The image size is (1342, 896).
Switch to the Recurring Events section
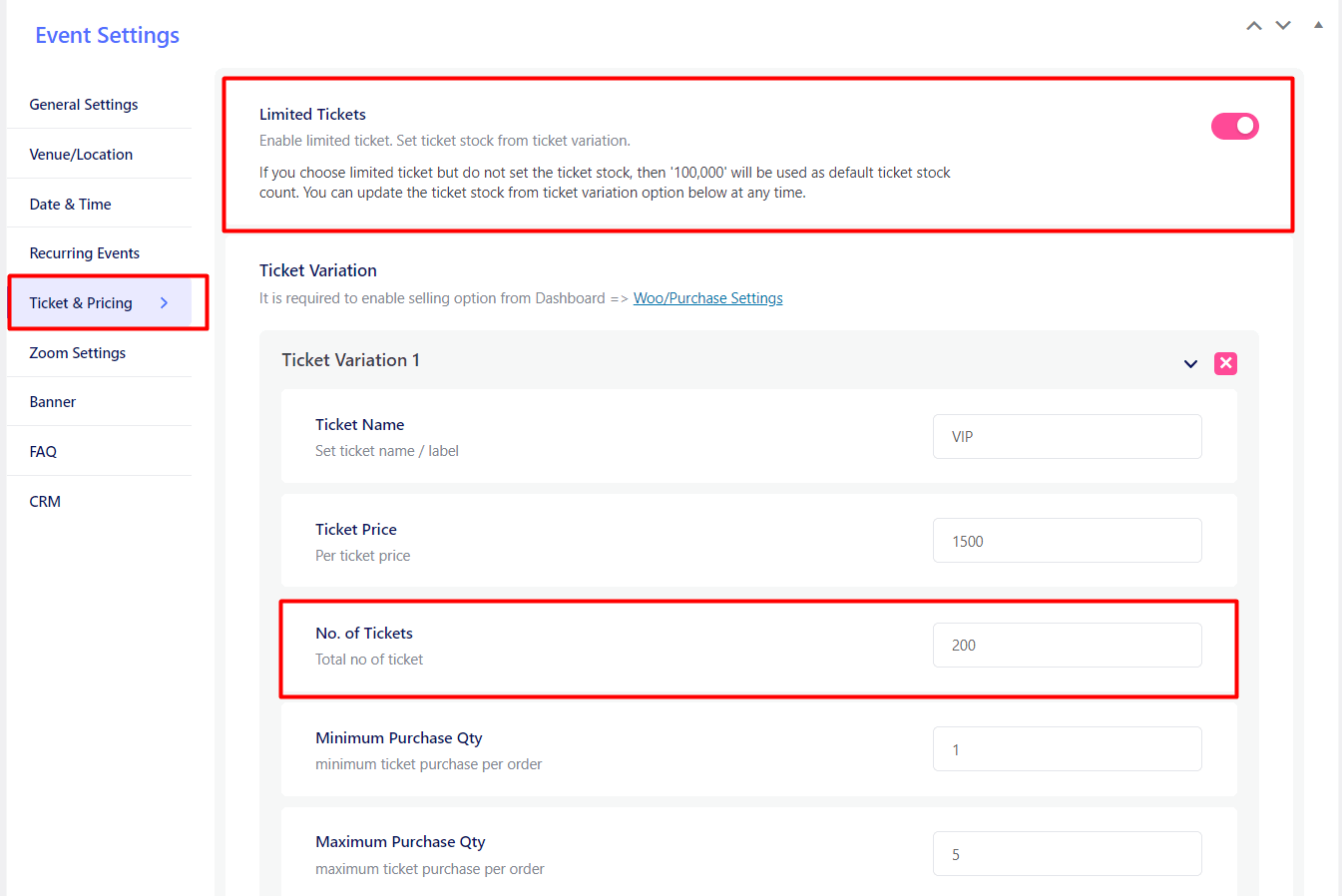click(x=85, y=252)
